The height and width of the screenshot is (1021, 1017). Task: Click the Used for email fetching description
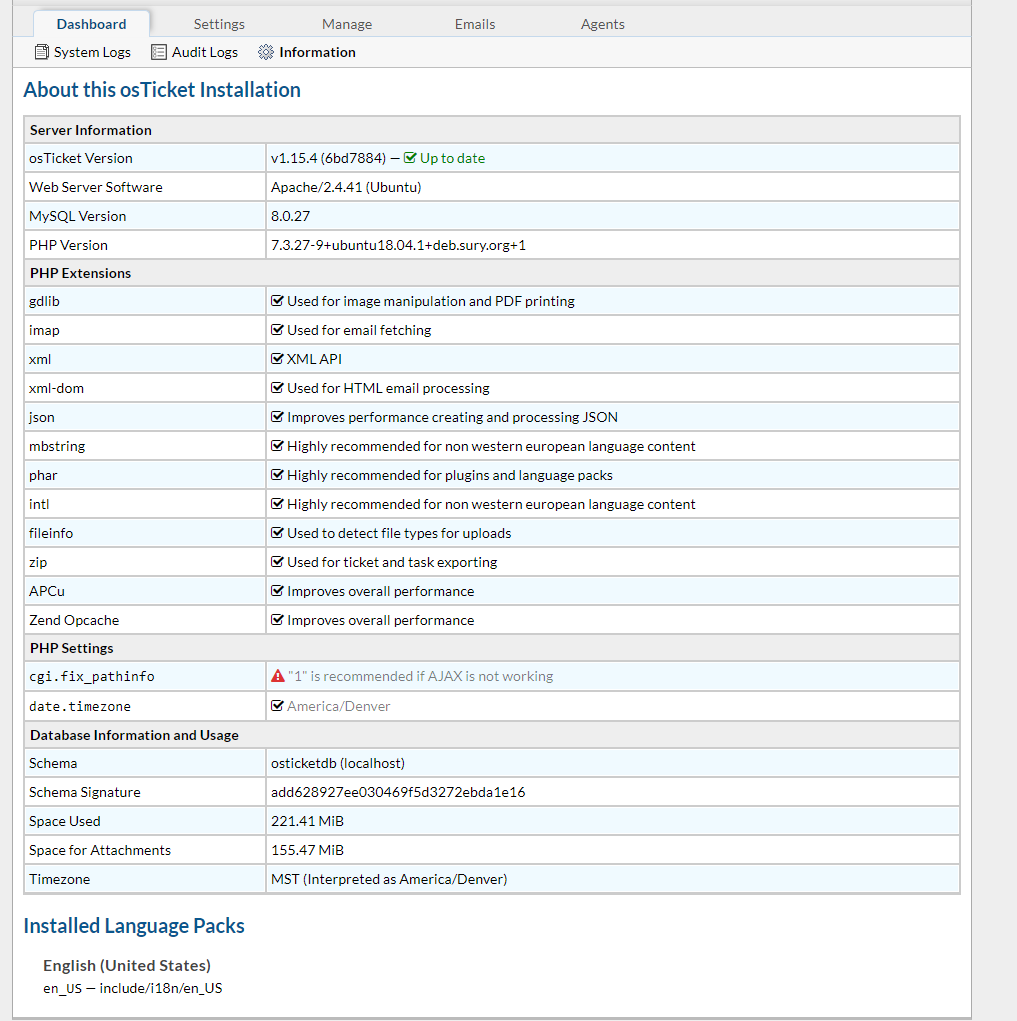click(359, 330)
